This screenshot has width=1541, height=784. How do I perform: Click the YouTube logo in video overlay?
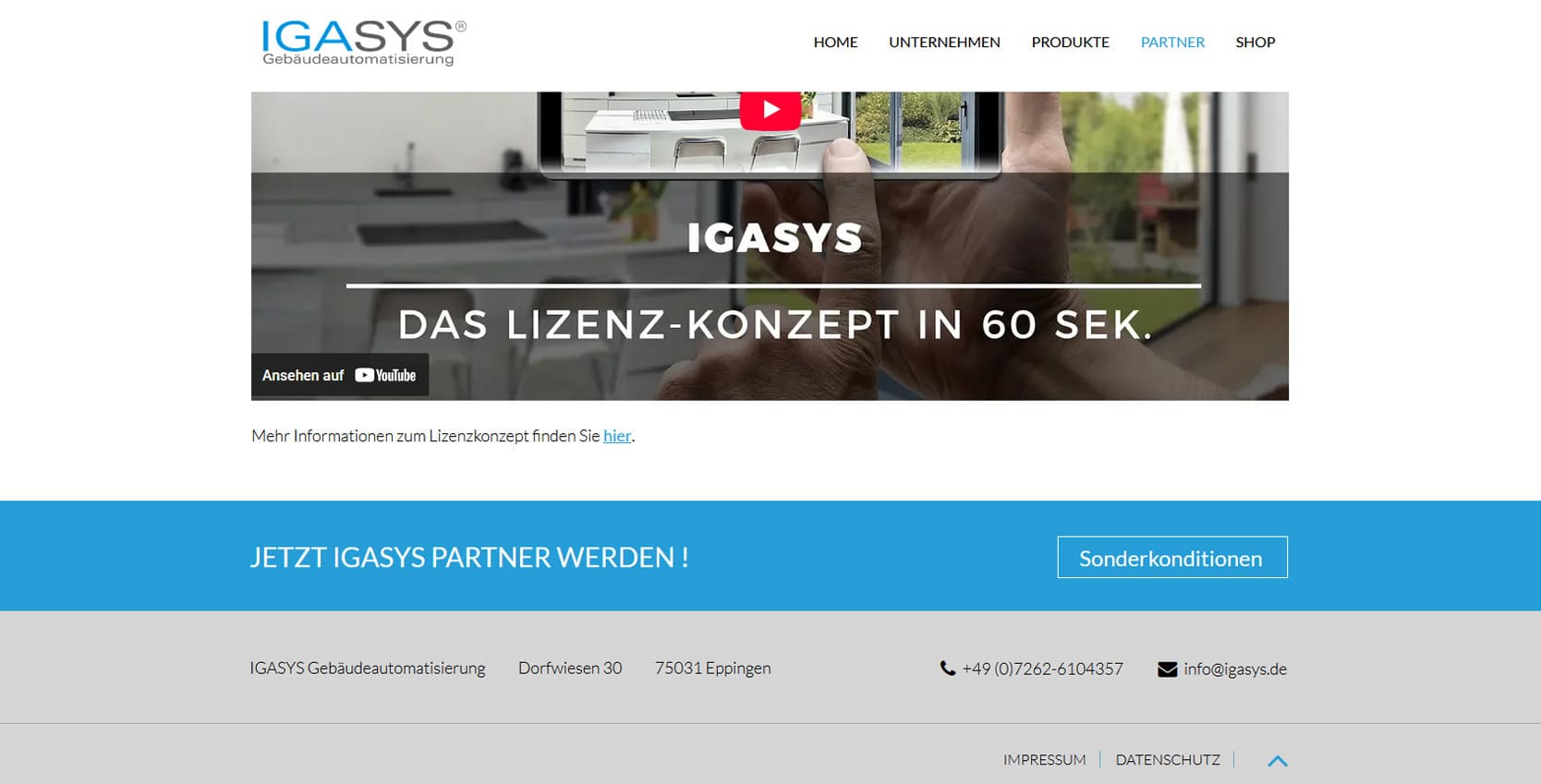(x=385, y=375)
